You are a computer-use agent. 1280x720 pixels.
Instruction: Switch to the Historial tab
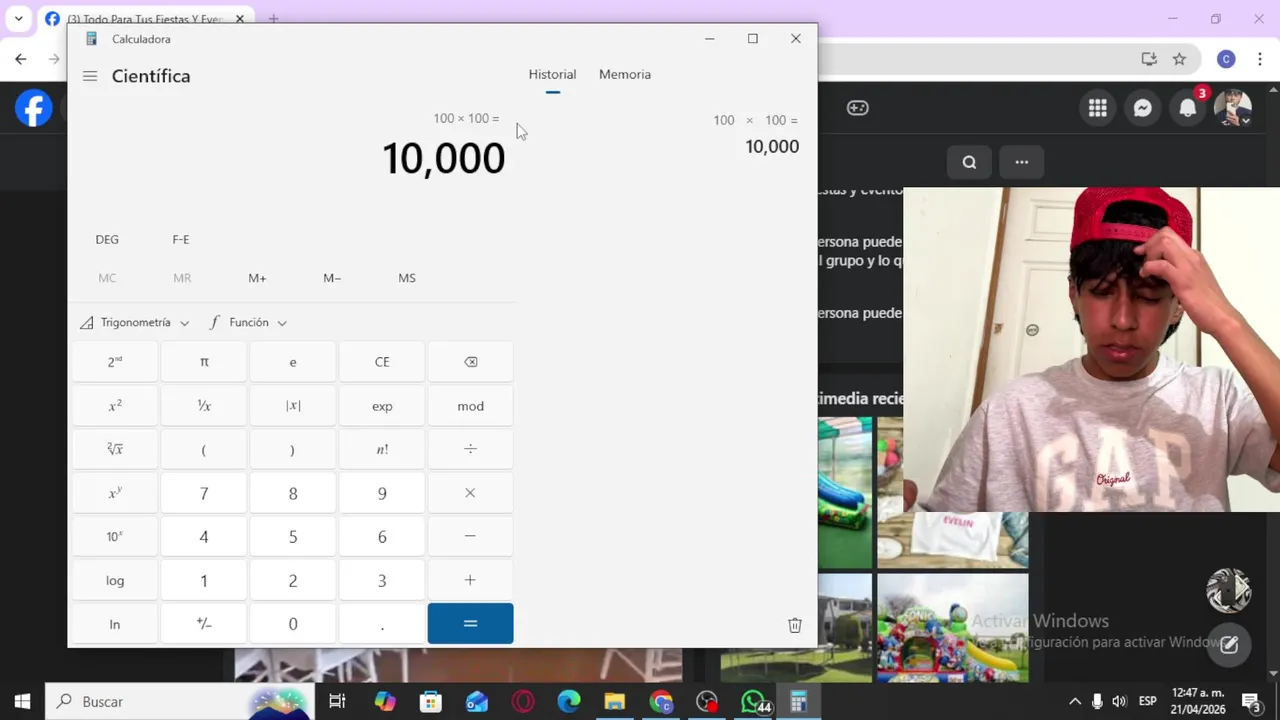(552, 75)
